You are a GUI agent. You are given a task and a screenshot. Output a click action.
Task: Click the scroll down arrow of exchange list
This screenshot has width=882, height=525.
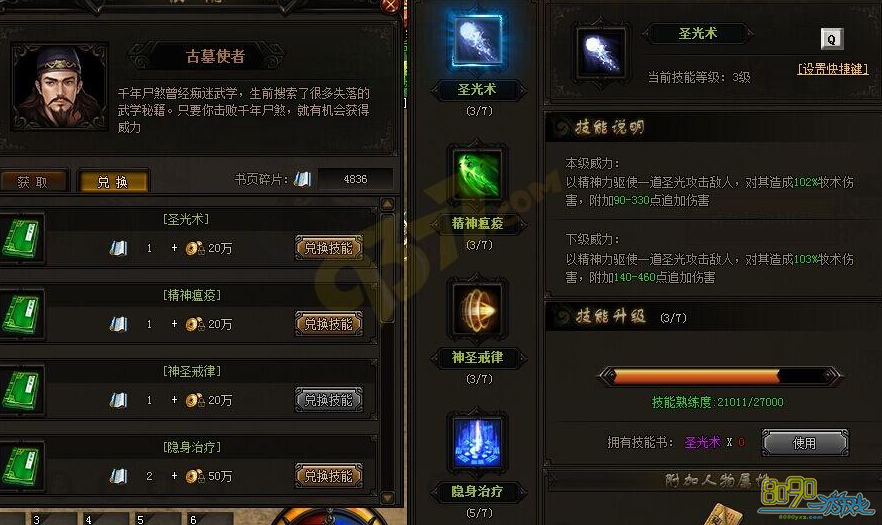388,497
